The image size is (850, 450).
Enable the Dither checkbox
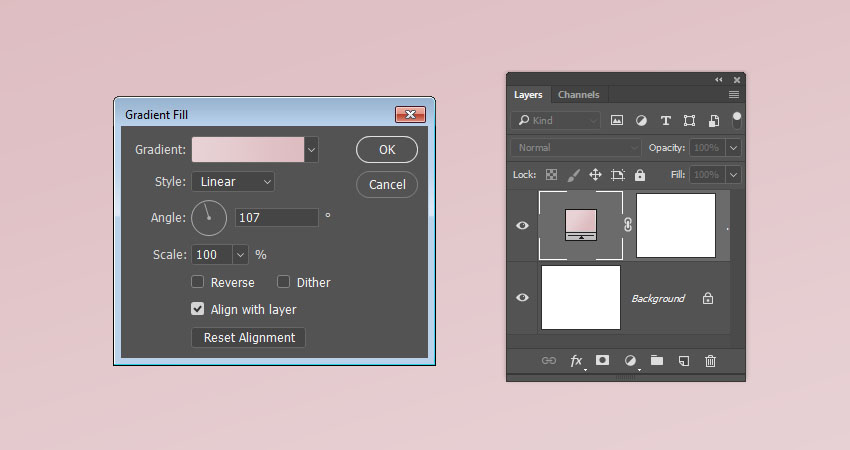pos(284,283)
